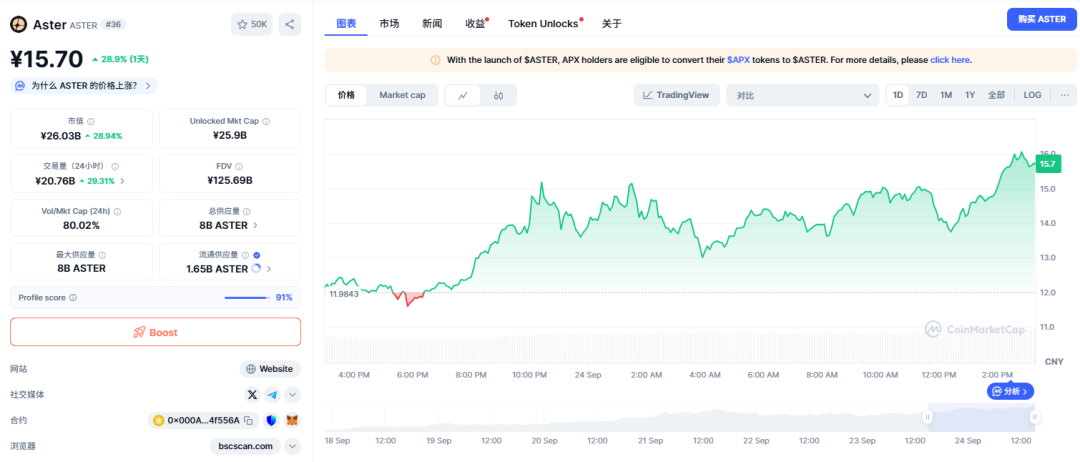The height and width of the screenshot is (462, 1080).
Task: Select the 价格 chart toggle
Action: pos(346,95)
